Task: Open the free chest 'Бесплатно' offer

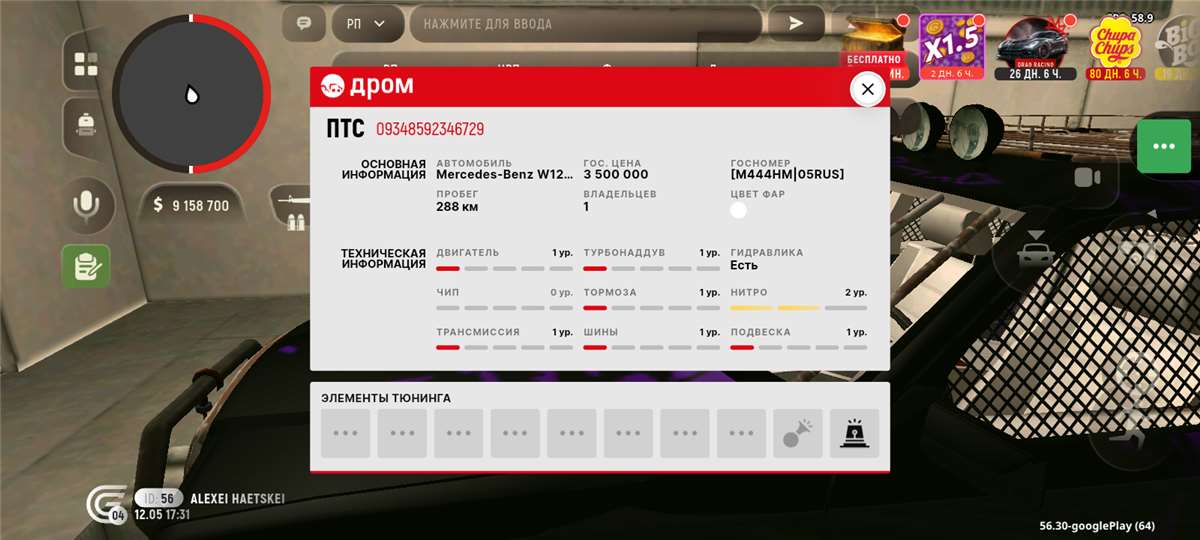Action: [x=876, y=47]
